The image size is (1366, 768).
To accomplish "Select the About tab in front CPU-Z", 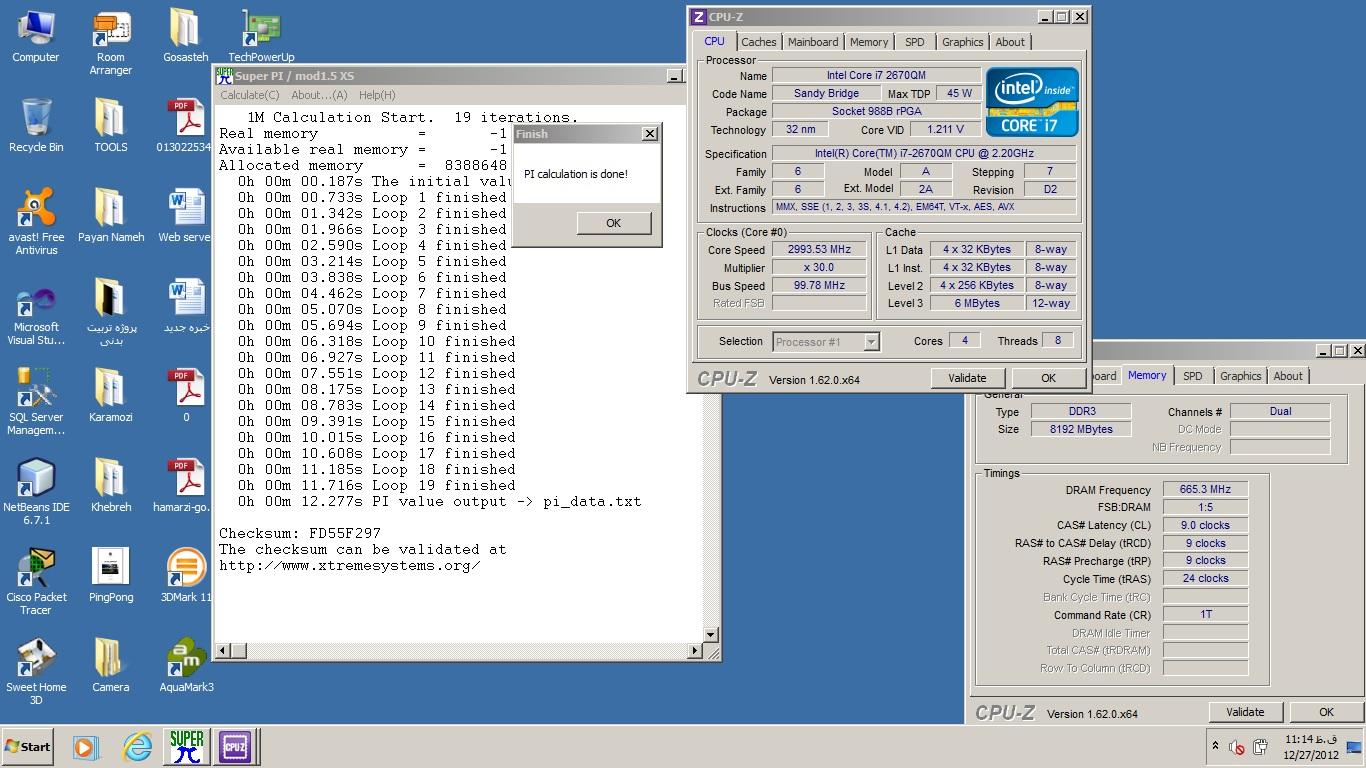I will (x=1010, y=42).
